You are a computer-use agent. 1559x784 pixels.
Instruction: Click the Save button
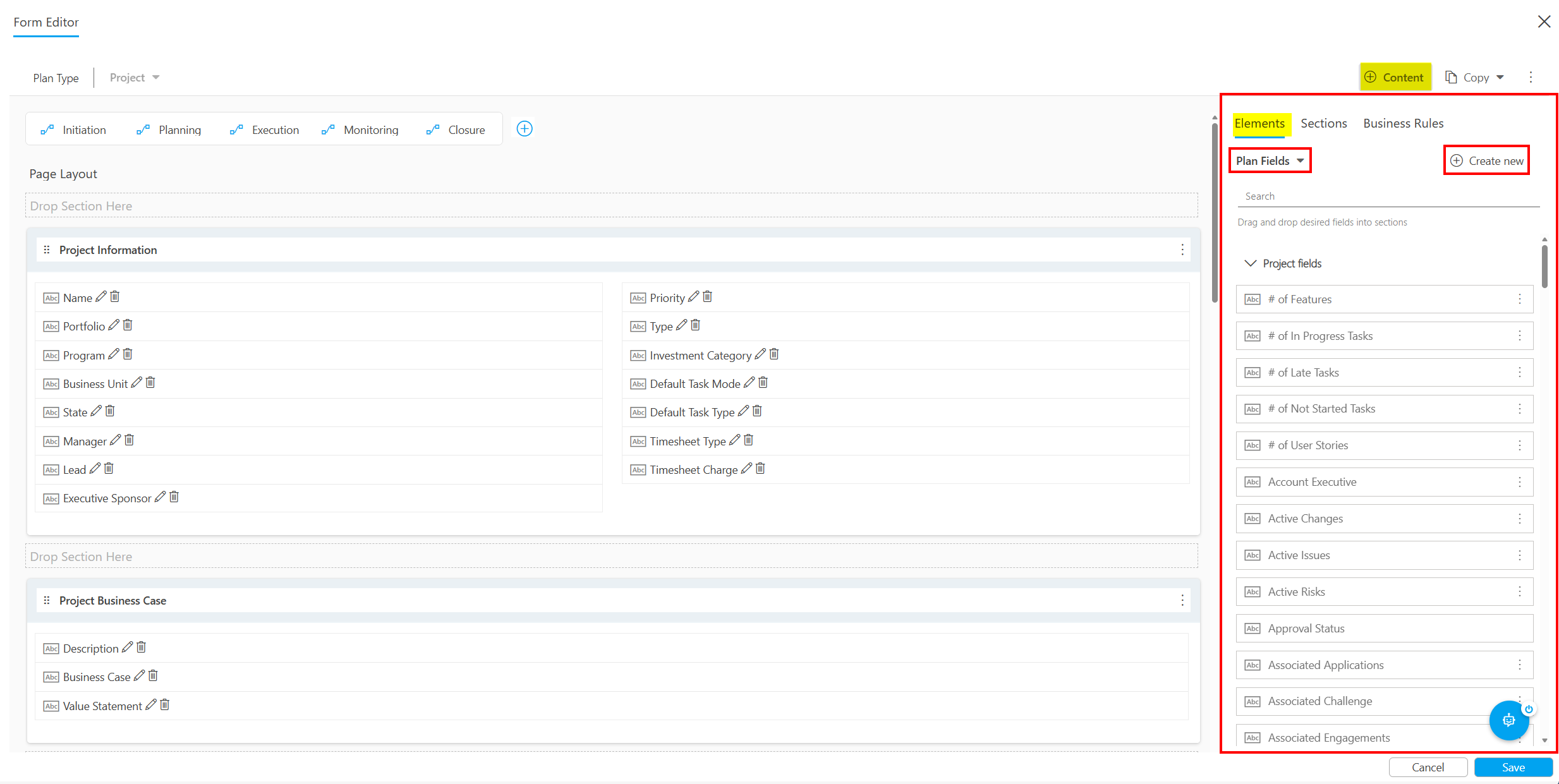tap(1513, 767)
